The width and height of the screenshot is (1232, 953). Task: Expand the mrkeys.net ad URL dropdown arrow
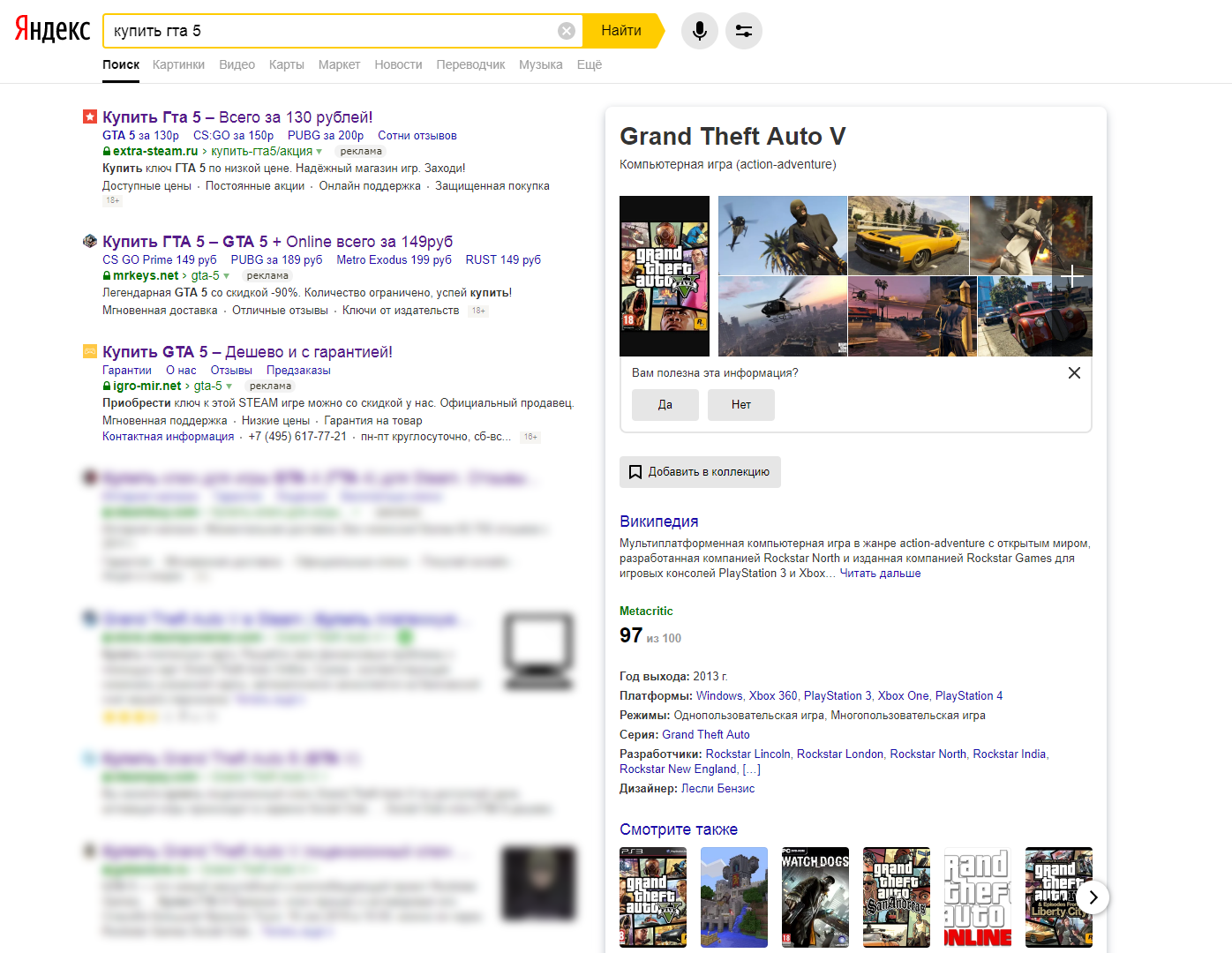click(x=227, y=276)
